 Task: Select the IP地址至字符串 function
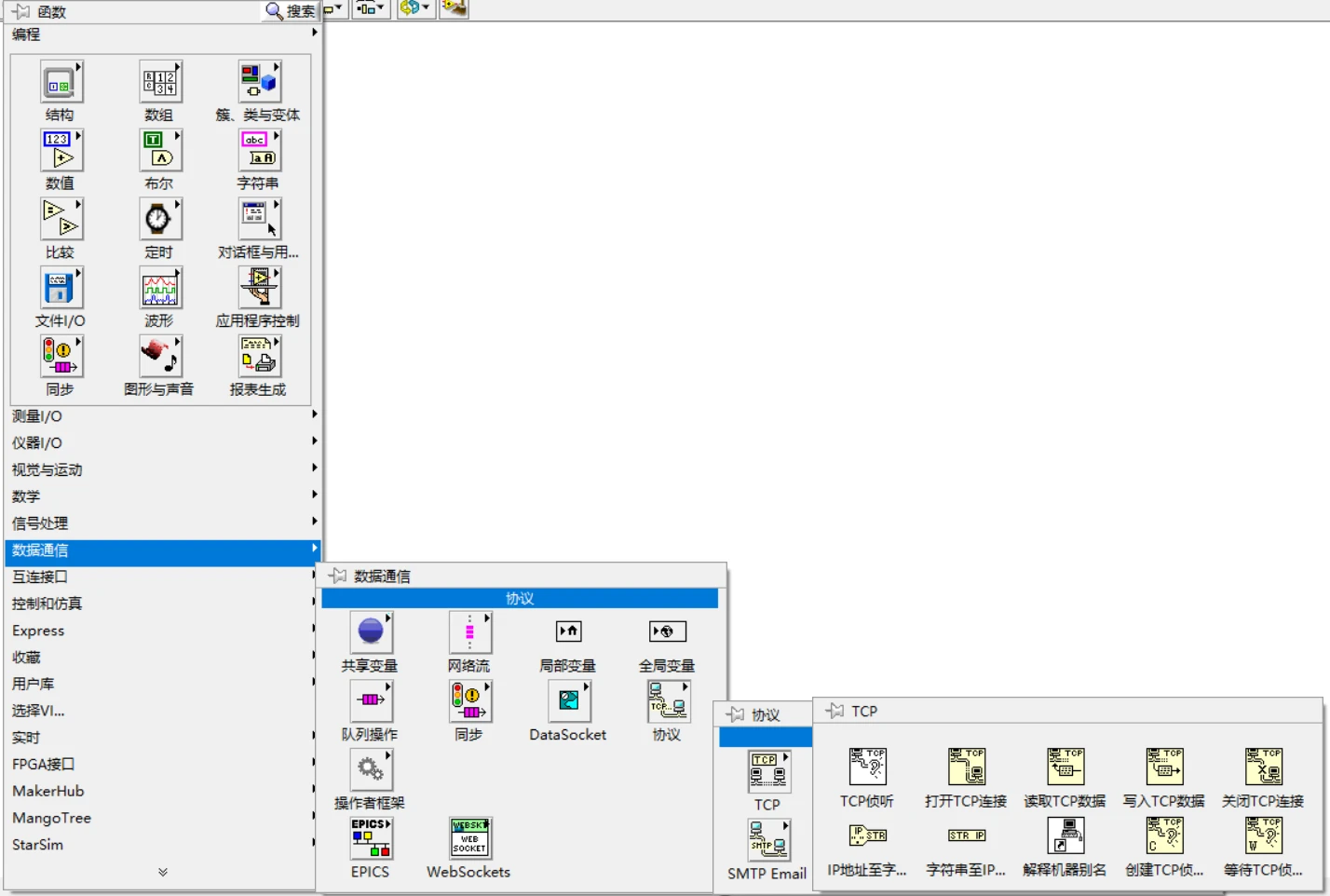(867, 835)
